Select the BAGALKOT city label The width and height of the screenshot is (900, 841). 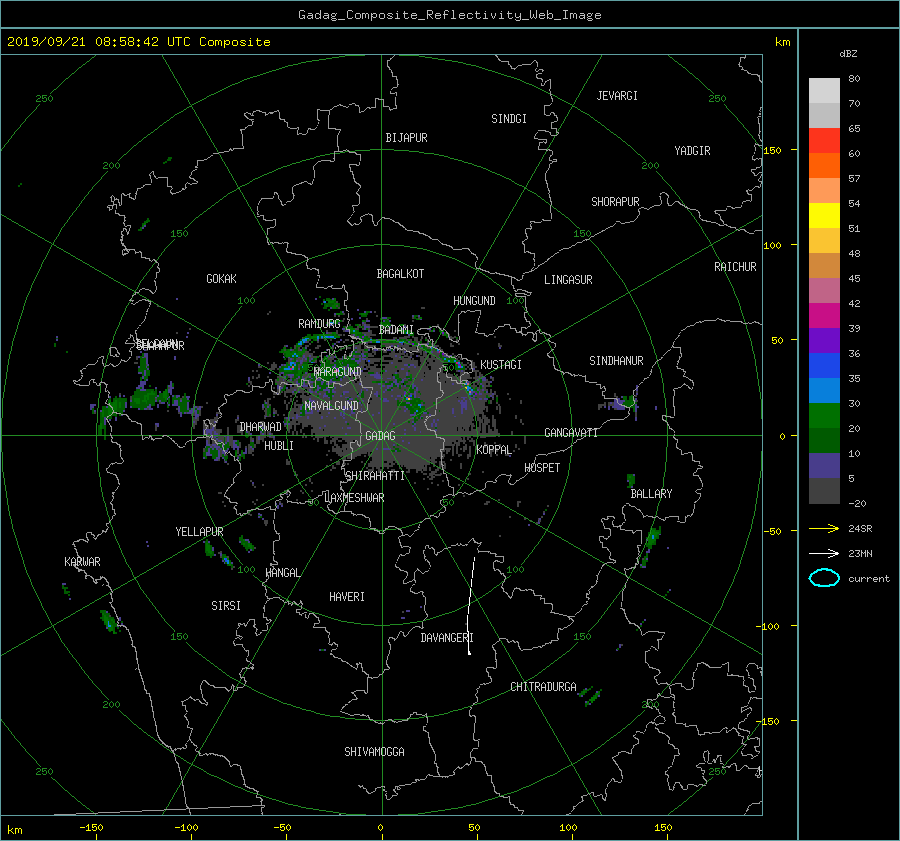[400, 274]
